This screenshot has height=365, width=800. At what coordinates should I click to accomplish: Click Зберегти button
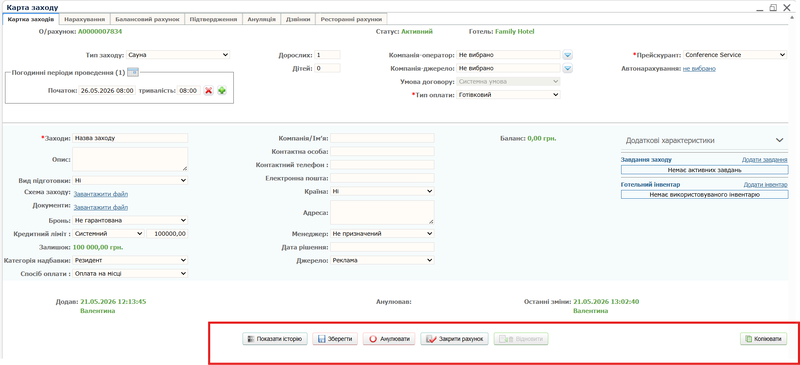click(335, 339)
